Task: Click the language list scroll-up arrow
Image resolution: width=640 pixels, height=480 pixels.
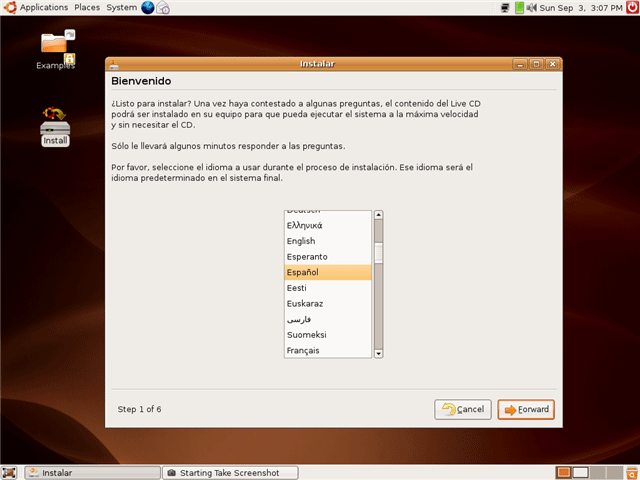Action: point(378,214)
